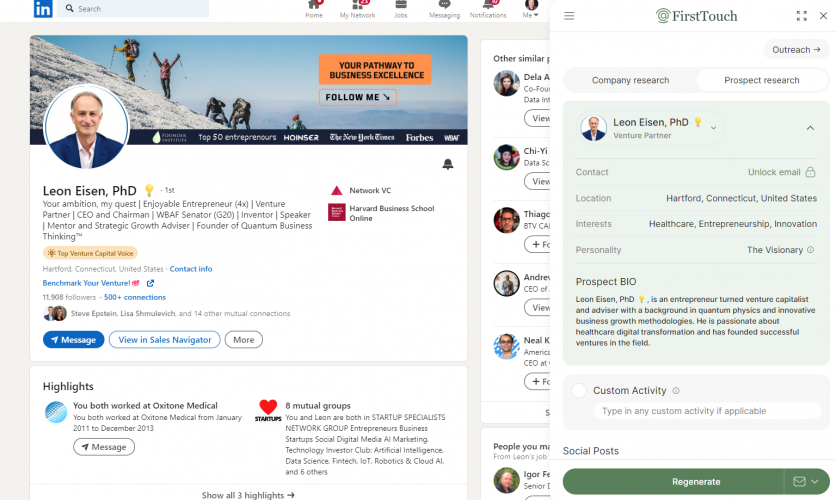Click Hartford, Connecticut, United States location value
Image resolution: width=836 pixels, height=500 pixels.
coord(741,198)
